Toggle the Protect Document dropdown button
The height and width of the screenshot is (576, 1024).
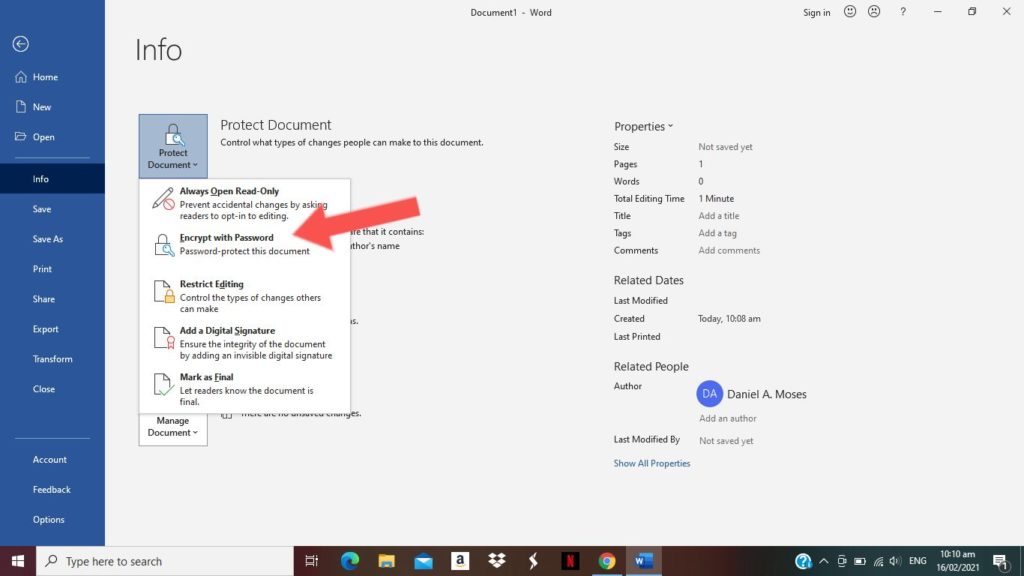(173, 146)
